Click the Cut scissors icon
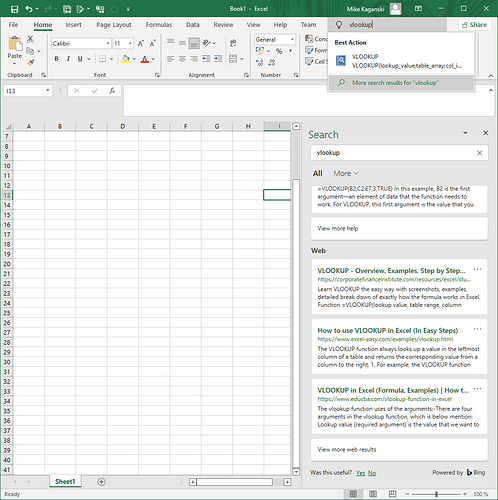Image resolution: width=498 pixels, height=500 pixels. (30, 39)
